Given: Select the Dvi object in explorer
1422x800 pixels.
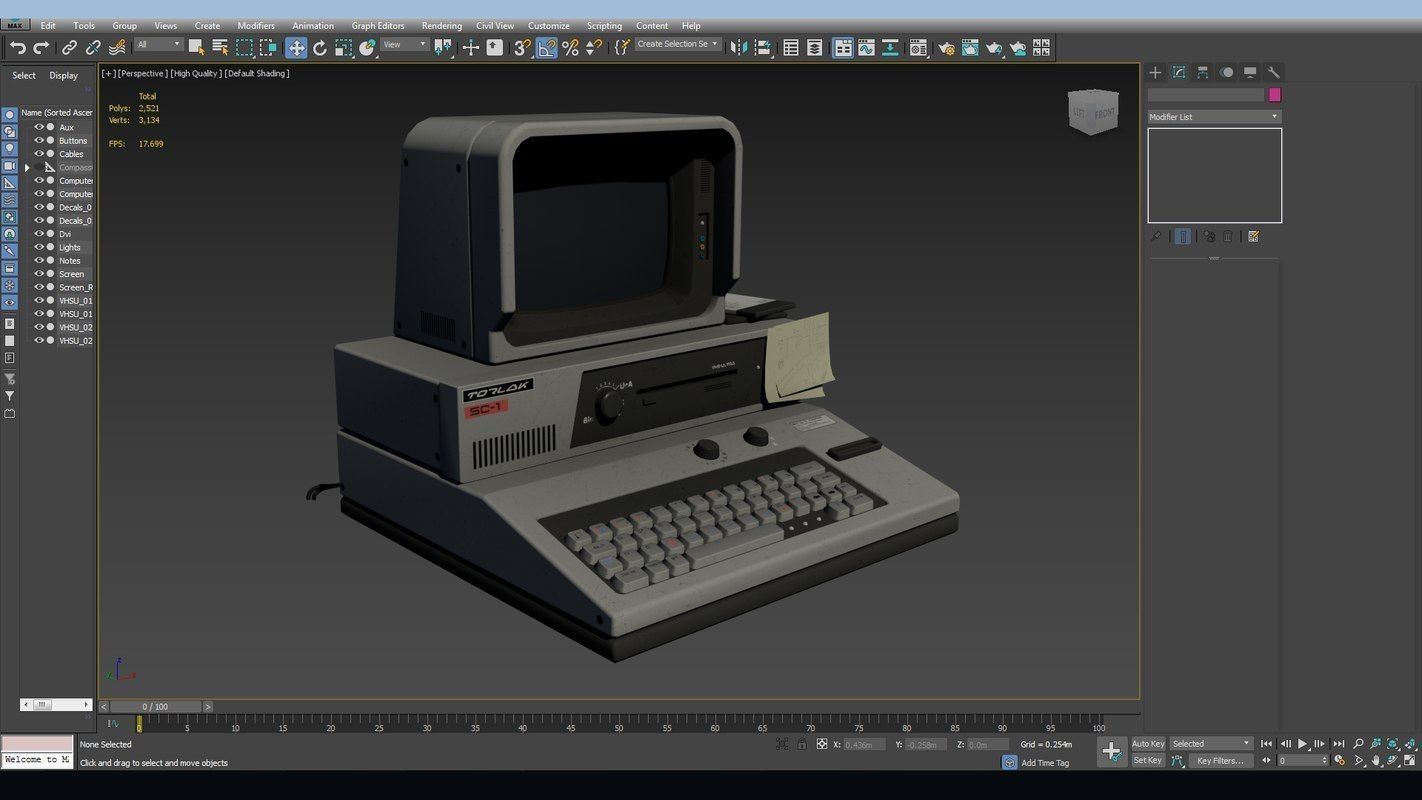Looking at the screenshot, I should (x=65, y=234).
